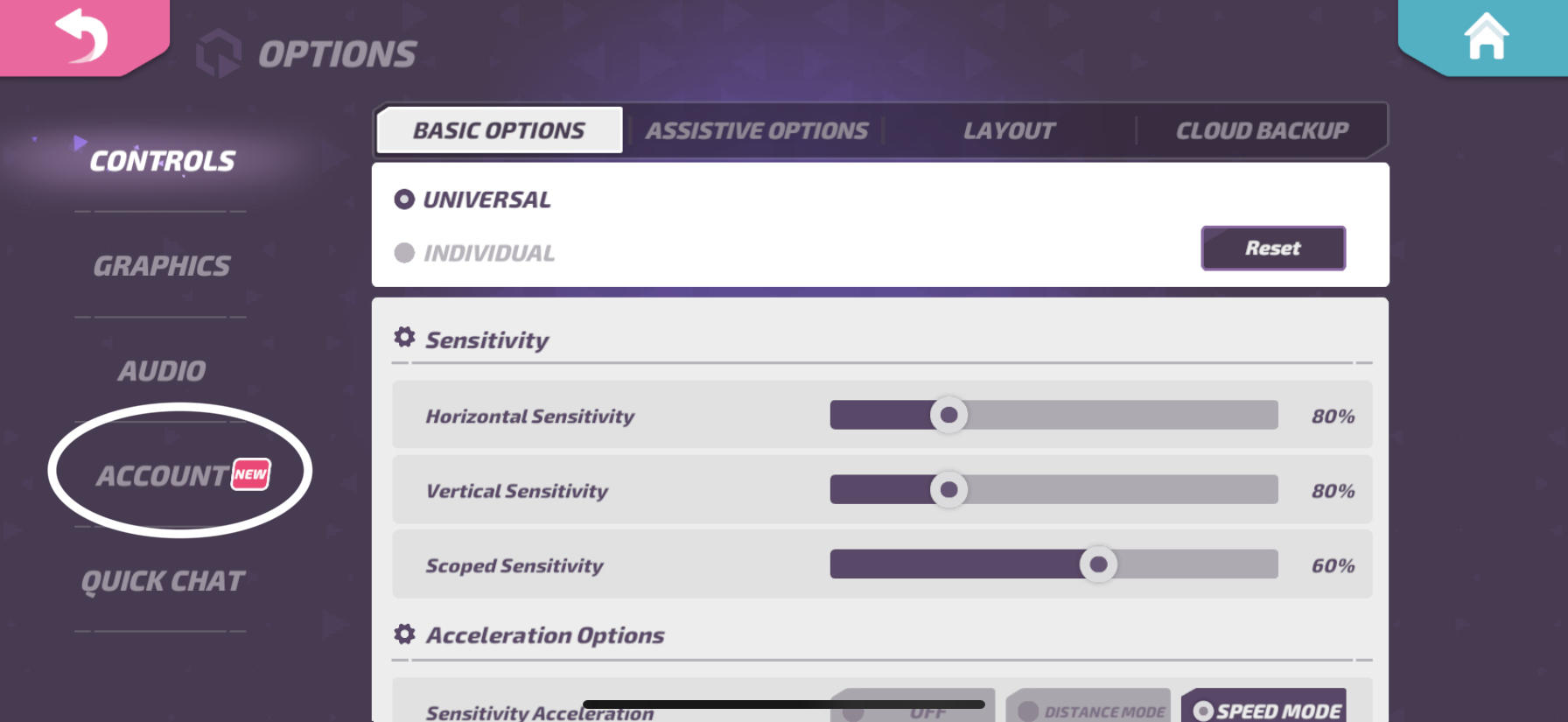
Task: Go to home via house icon
Action: (x=1487, y=36)
